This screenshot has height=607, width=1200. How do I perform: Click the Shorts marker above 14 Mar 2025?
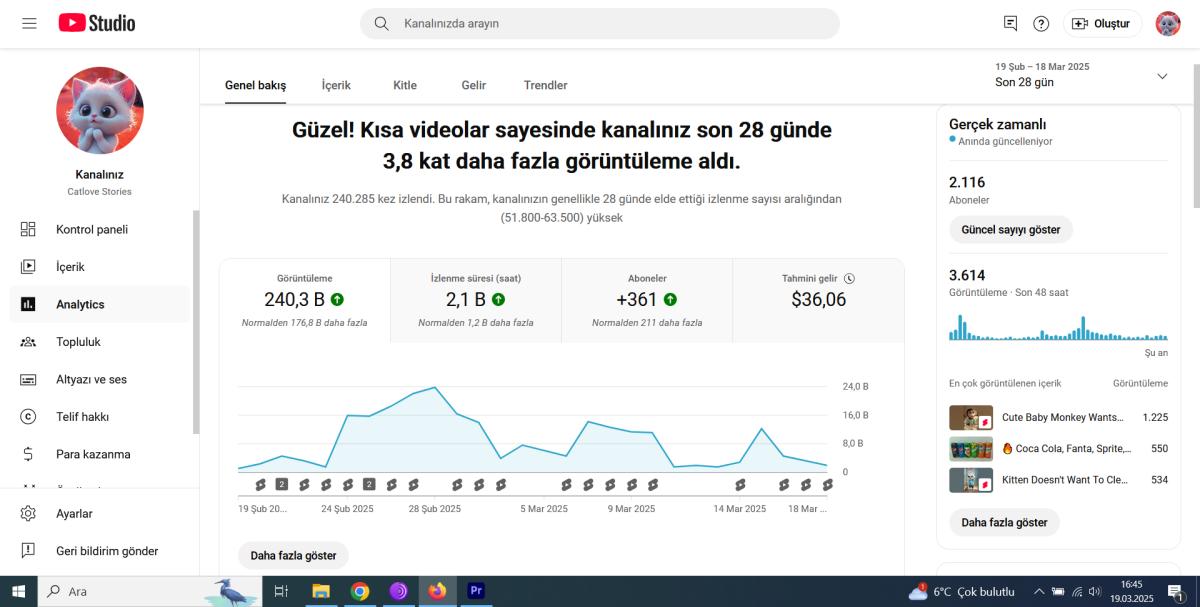[740, 484]
